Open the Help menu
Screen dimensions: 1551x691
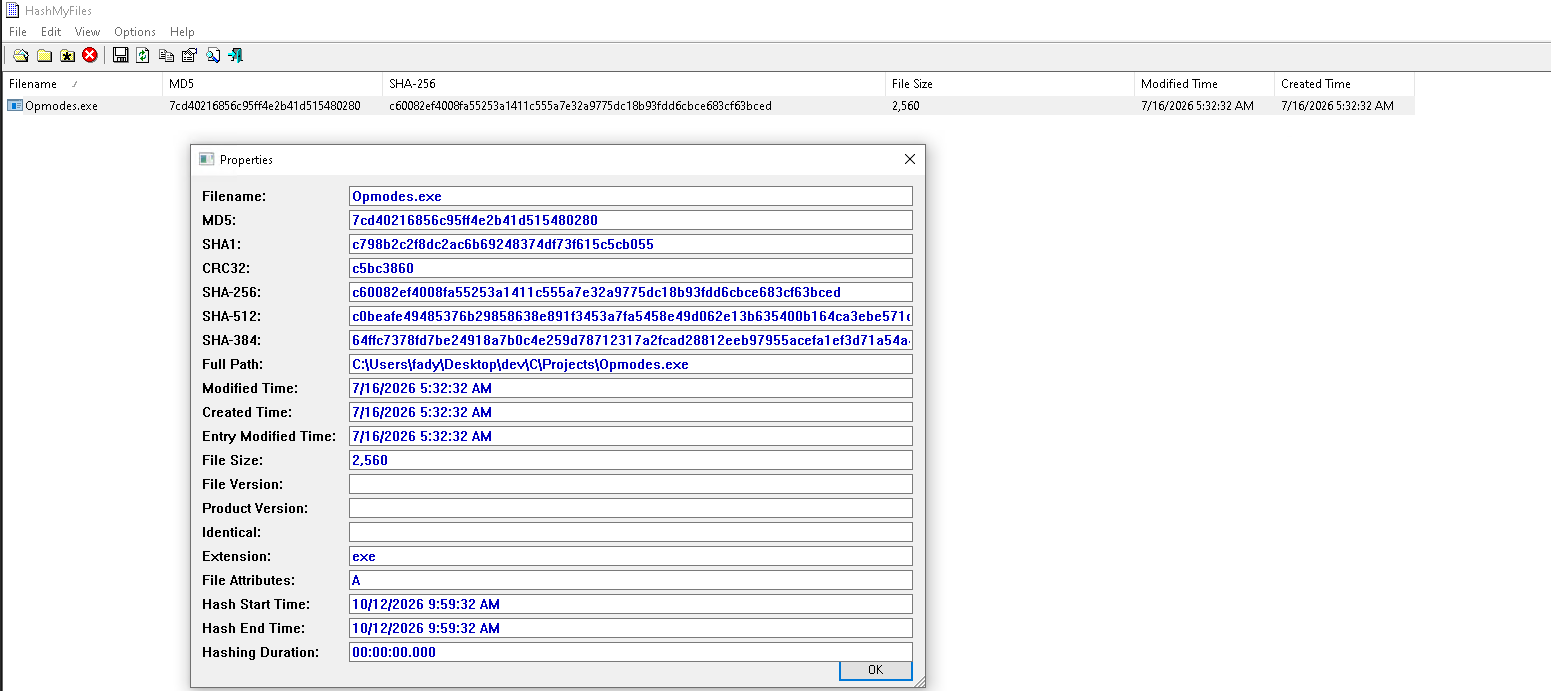coord(182,32)
